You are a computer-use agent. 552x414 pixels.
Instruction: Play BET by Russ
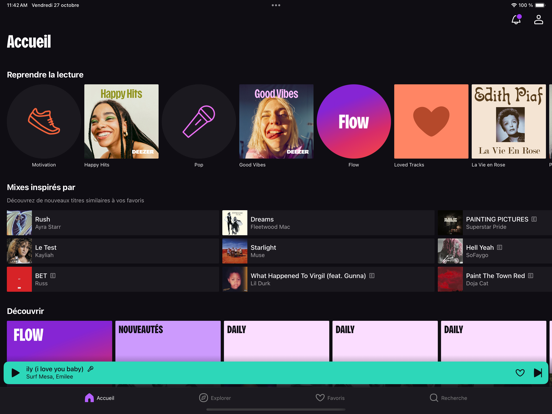point(113,279)
